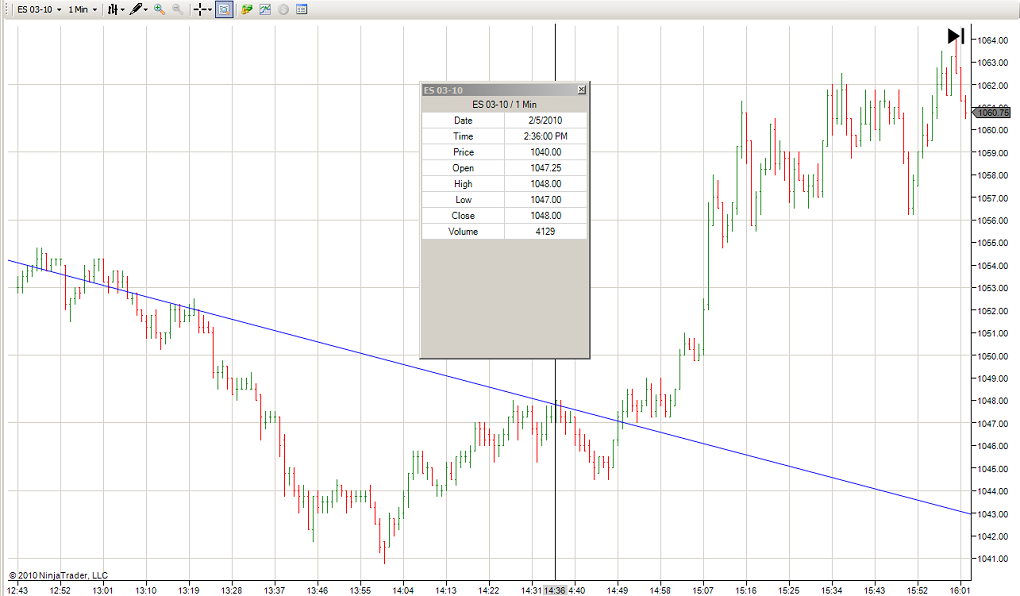Viewport: 1020px width, 596px height.
Task: Click the 1043.00 price axis label
Action: pos(993,514)
